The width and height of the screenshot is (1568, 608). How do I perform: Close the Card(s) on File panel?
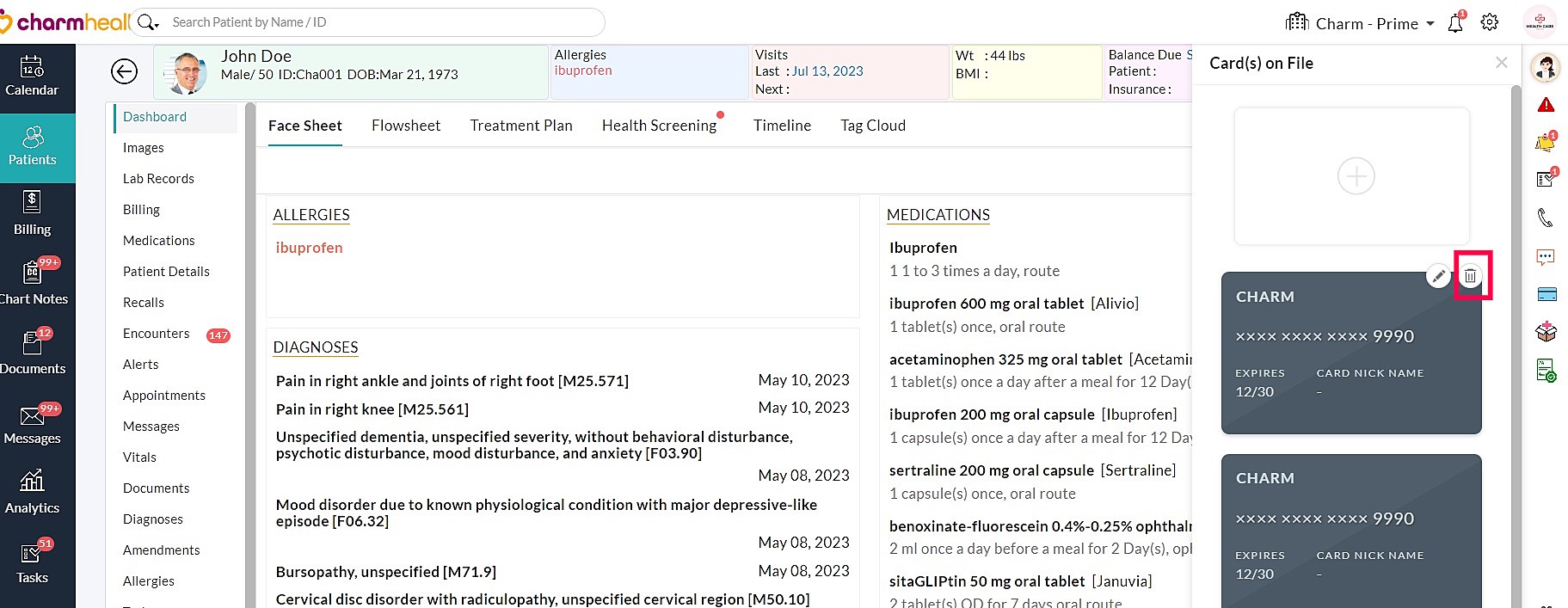[1501, 63]
